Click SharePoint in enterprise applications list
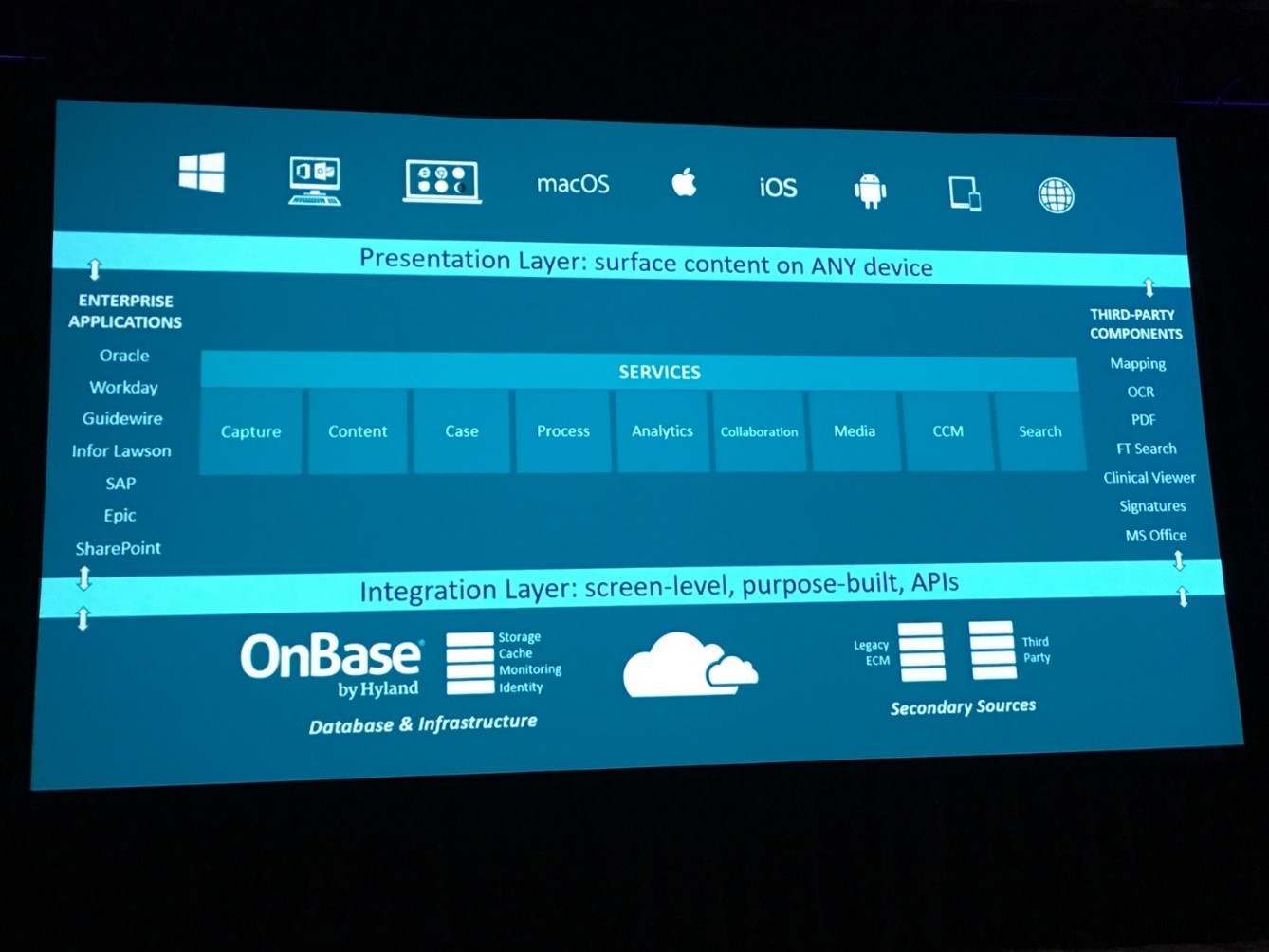This screenshot has height=952, width=1269. click(x=119, y=548)
